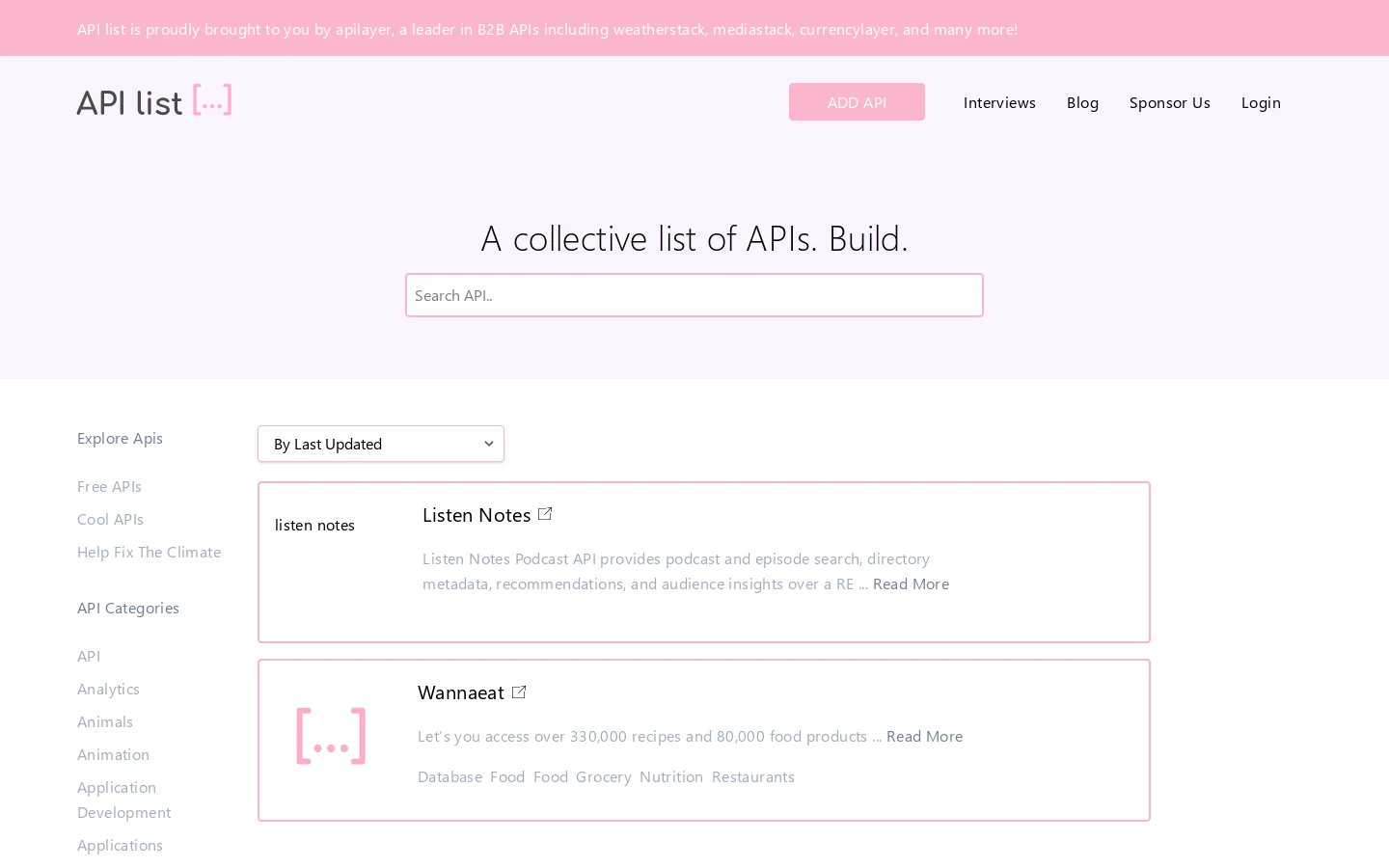Browse Cool APIs in sidebar
This screenshot has height=868, width=1389.
pyautogui.click(x=110, y=519)
